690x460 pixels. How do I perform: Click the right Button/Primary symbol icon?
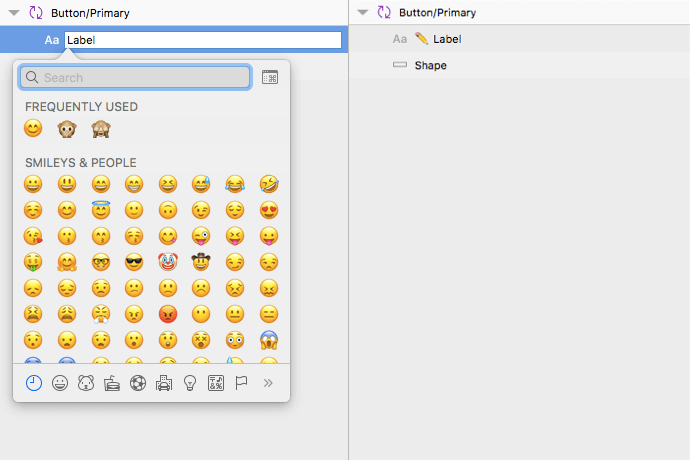(x=384, y=12)
